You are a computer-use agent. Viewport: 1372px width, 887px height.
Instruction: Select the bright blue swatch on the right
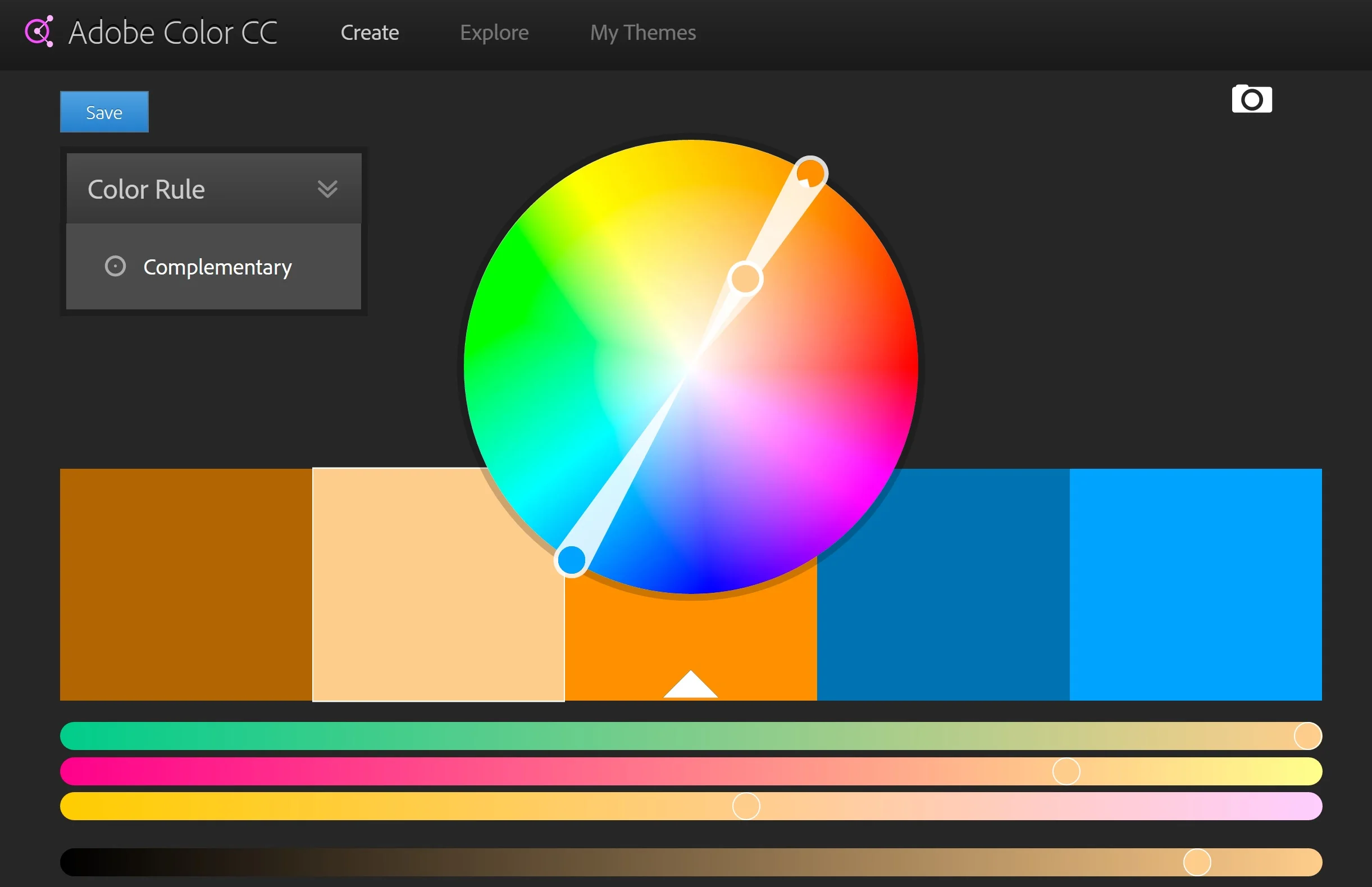1195,584
